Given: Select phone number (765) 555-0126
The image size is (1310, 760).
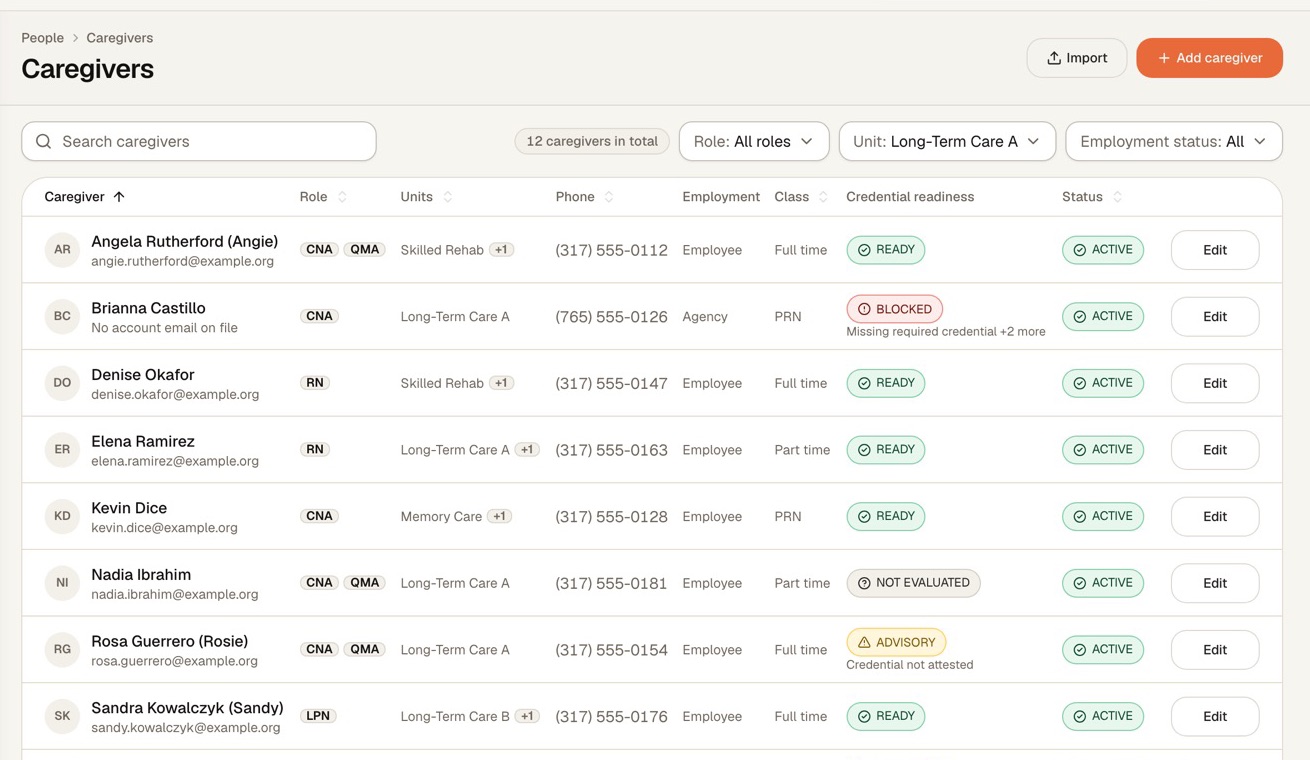Looking at the screenshot, I should (x=611, y=317).
